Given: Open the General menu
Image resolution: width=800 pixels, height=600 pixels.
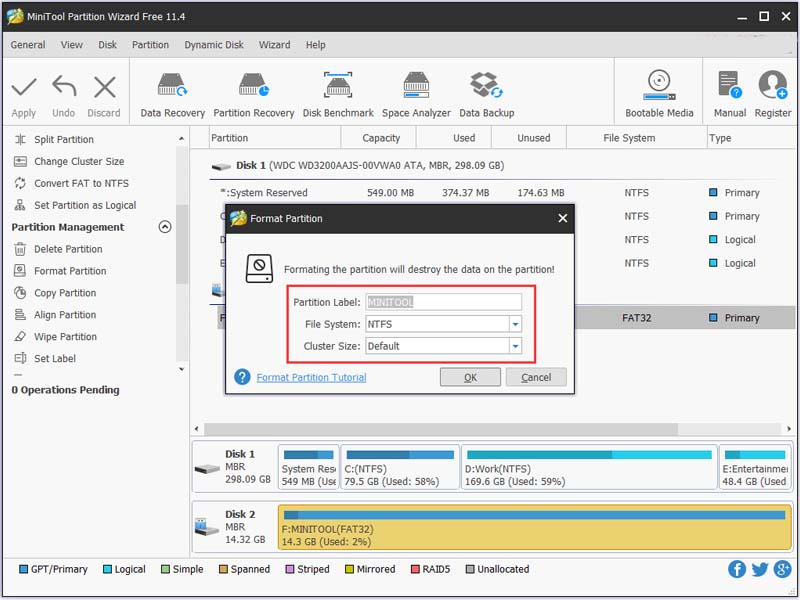Looking at the screenshot, I should (x=28, y=45).
